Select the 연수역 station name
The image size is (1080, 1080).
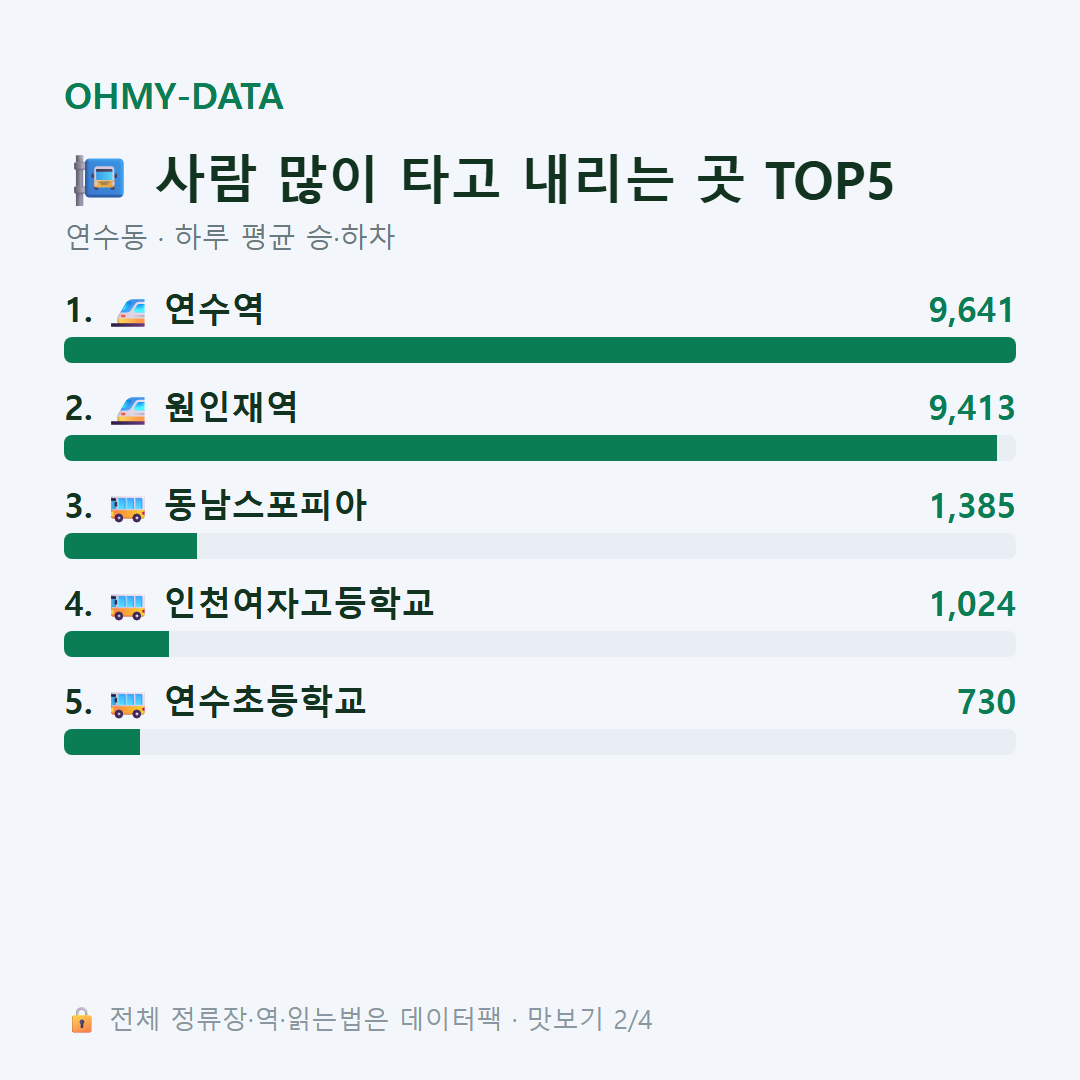point(214,309)
